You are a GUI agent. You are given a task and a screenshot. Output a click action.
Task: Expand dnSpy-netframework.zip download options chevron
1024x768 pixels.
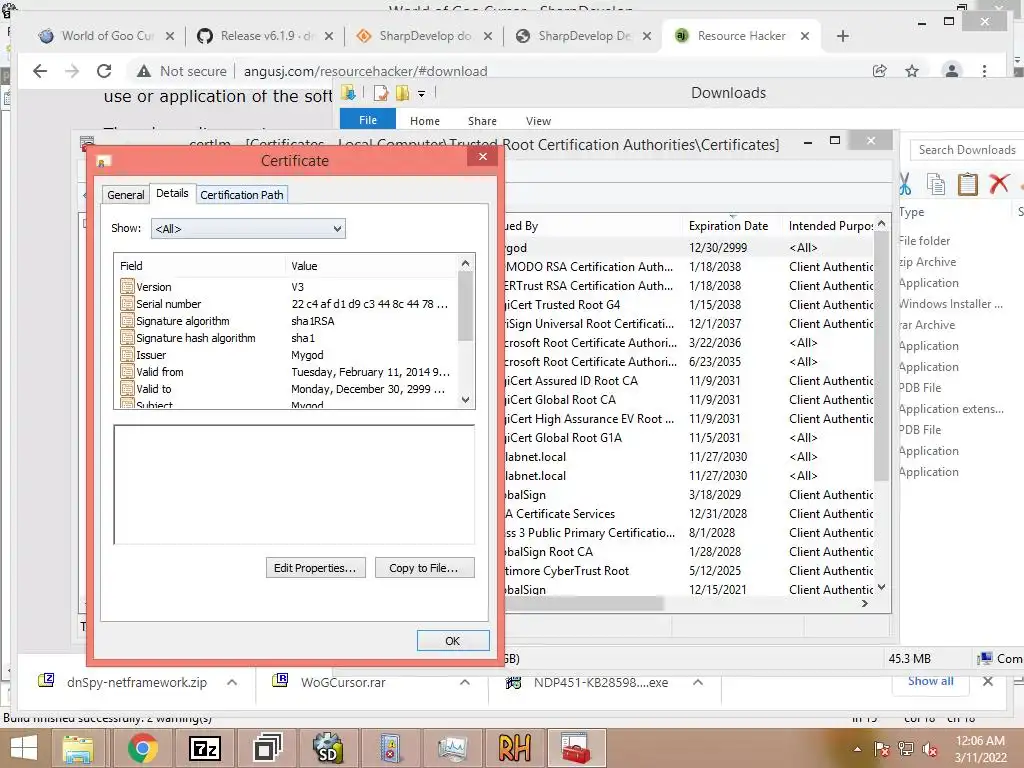click(232, 682)
